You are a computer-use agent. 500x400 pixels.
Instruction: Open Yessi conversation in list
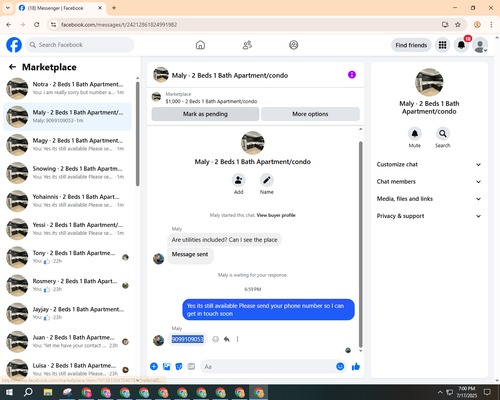pos(68,229)
